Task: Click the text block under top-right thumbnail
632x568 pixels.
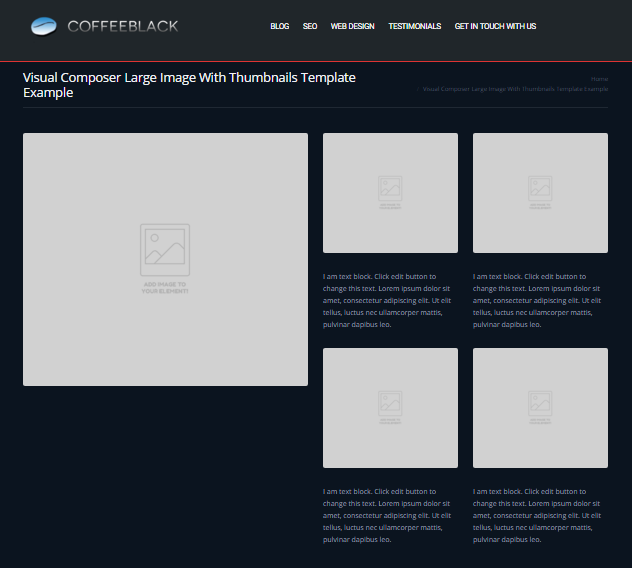Action: coord(537,300)
